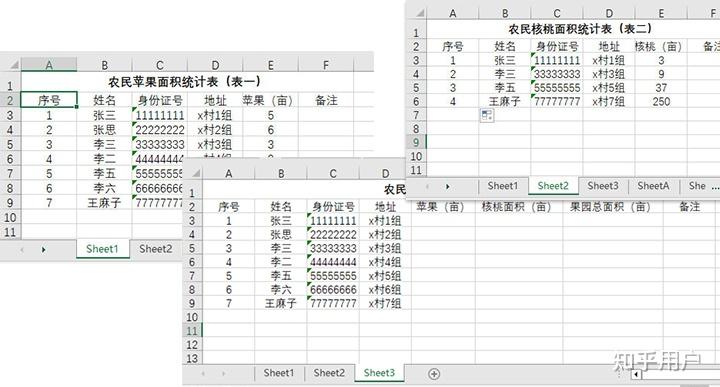Select 身份证号 header in Sheet3 window

(x=333, y=207)
